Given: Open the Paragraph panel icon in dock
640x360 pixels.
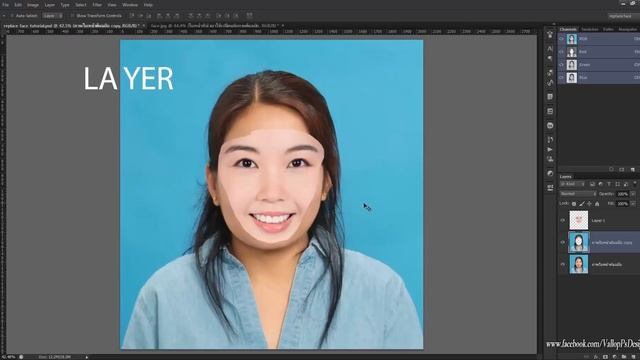Looking at the screenshot, I should pos(550,58).
